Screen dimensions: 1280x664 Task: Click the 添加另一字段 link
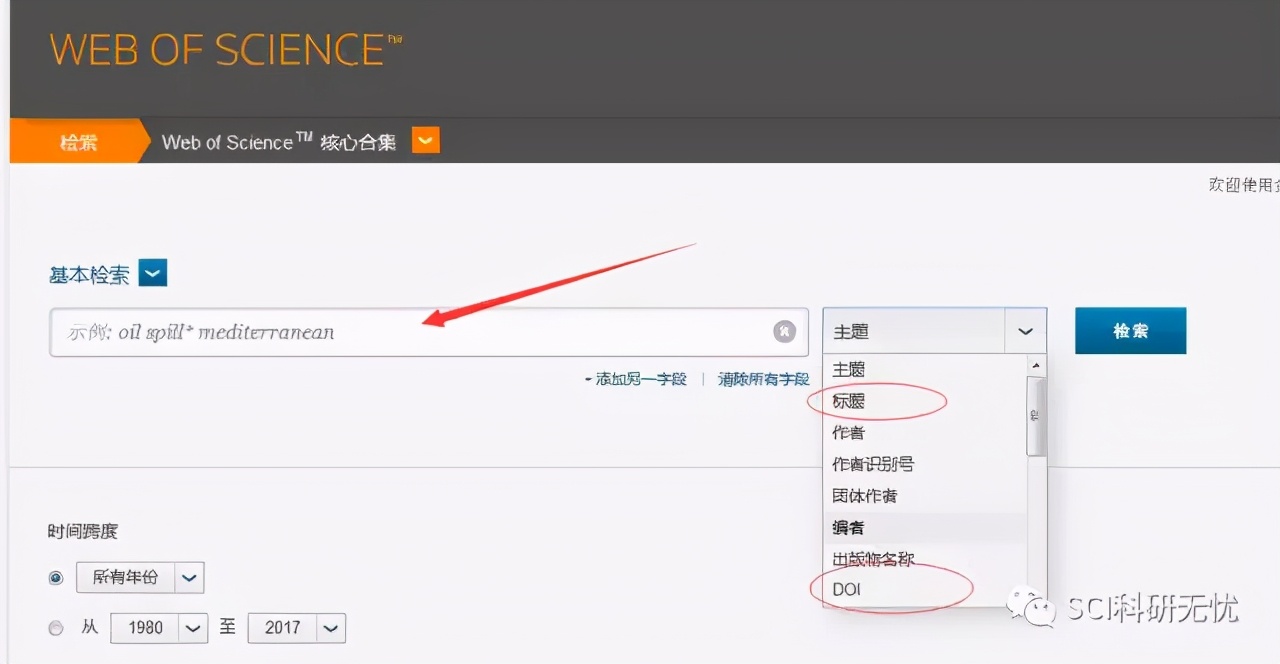[x=640, y=379]
